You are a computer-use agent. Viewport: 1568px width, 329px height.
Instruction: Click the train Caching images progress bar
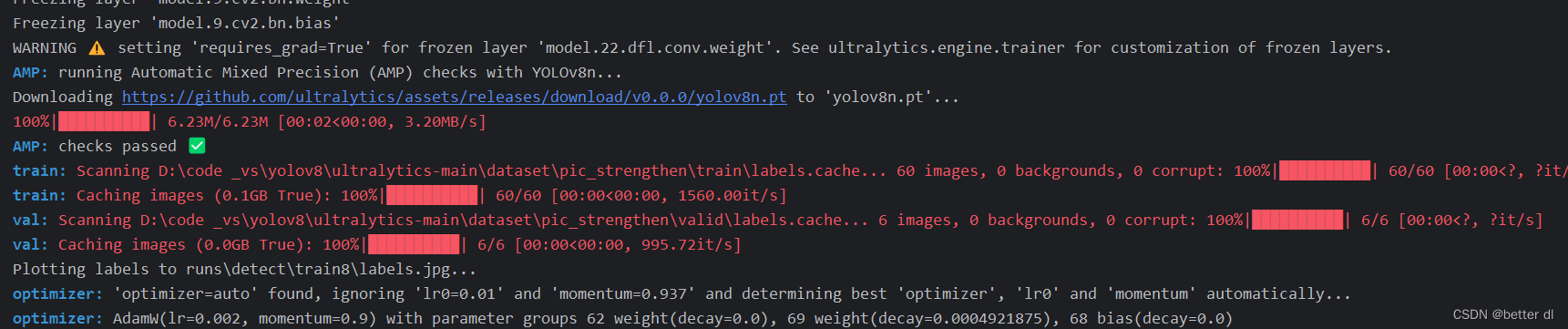pos(432,195)
